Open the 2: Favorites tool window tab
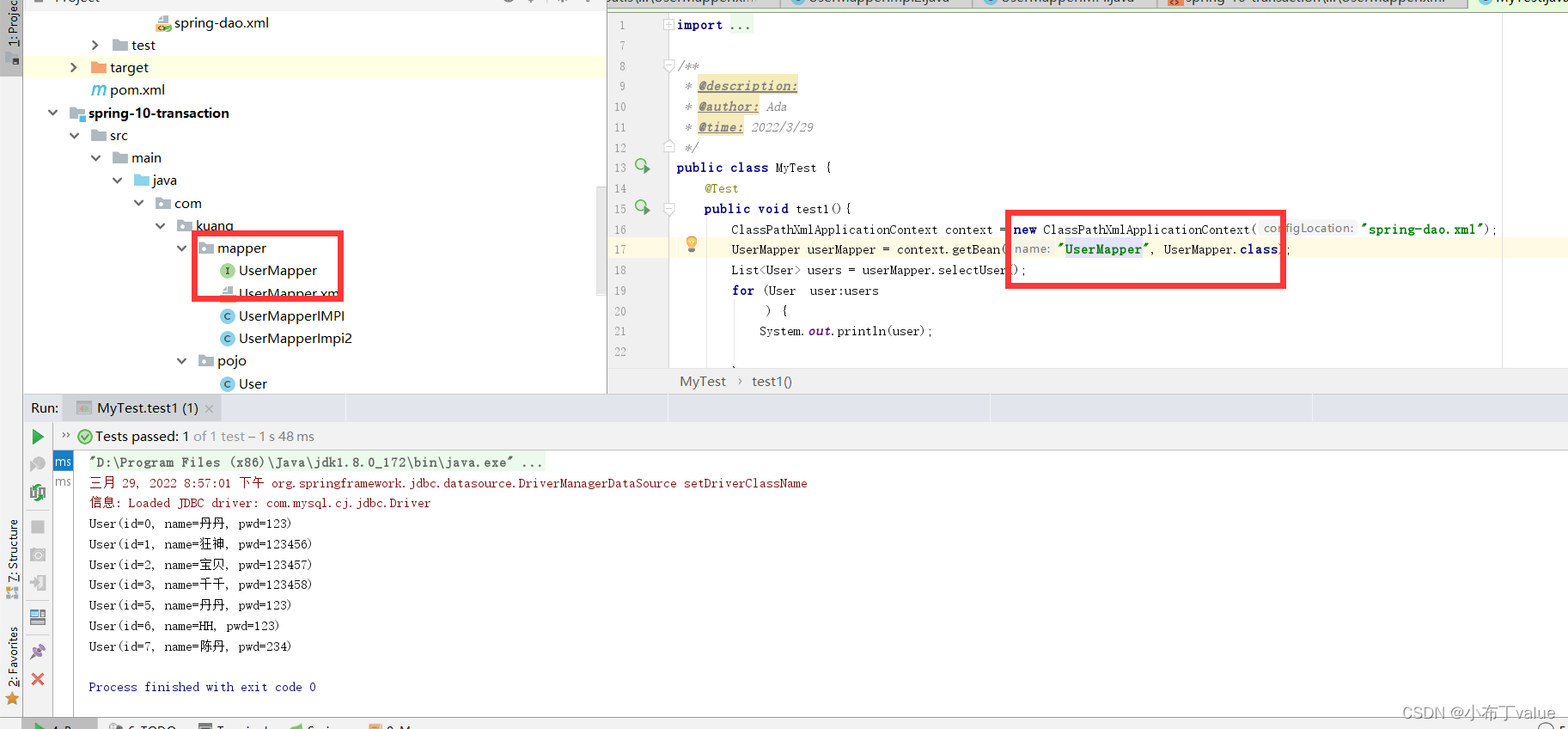The height and width of the screenshot is (729, 1568). coord(12,665)
